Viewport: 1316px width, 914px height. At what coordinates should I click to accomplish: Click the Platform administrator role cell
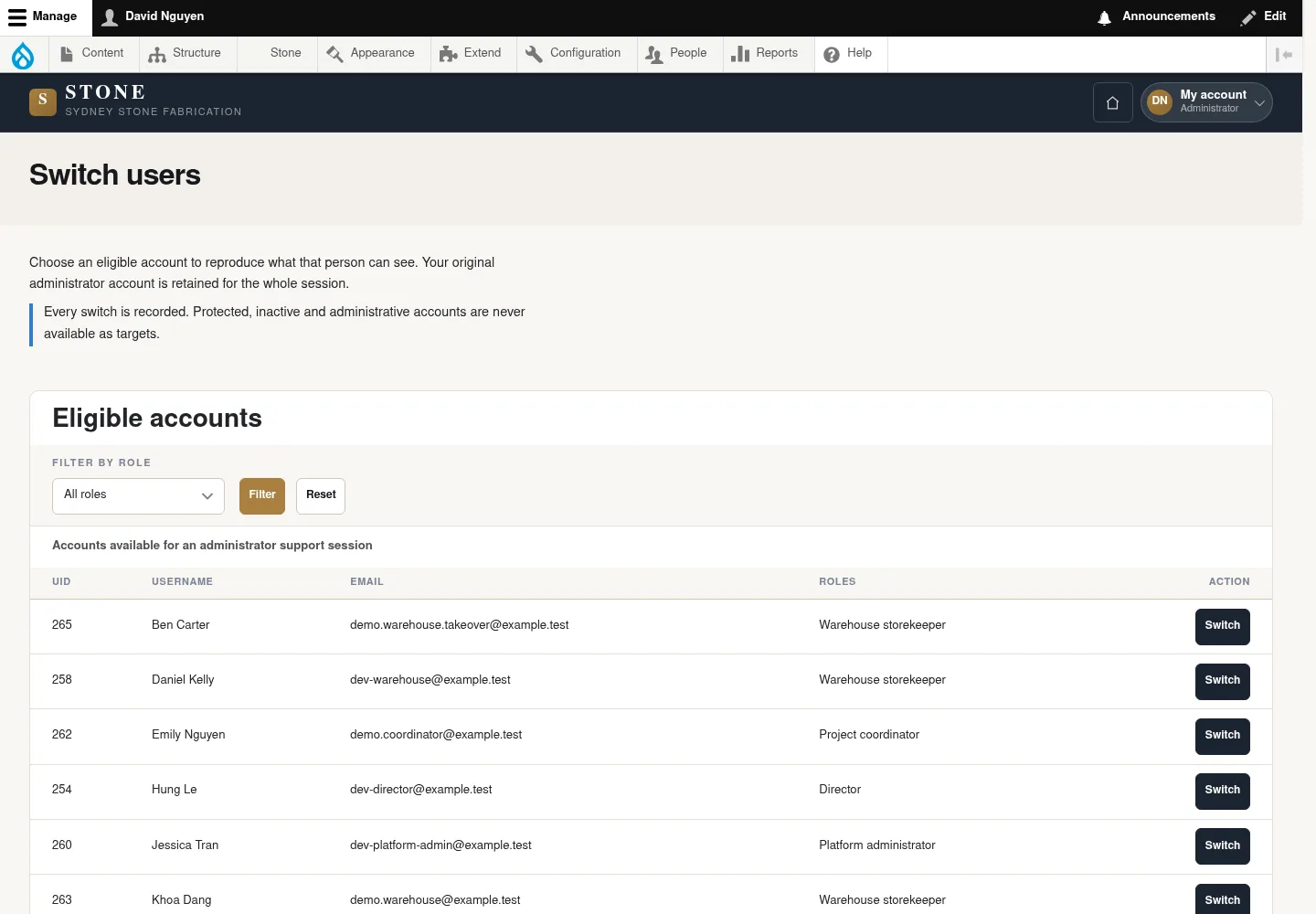click(x=877, y=845)
